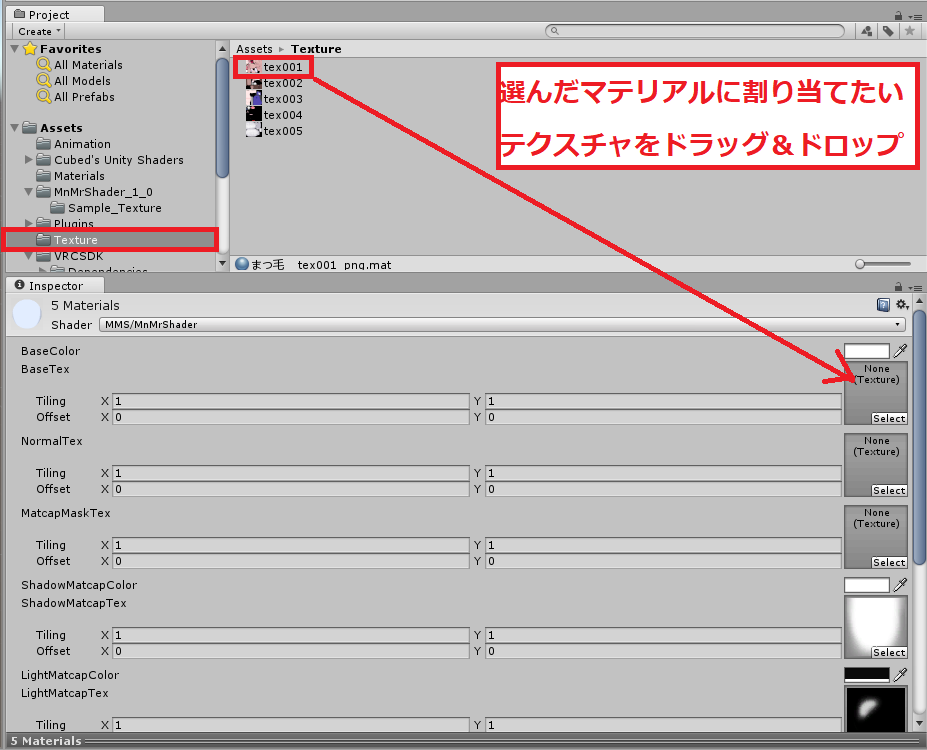Screen dimensions: 927x750
Task: Select the Materials folder
Action: tap(70, 176)
